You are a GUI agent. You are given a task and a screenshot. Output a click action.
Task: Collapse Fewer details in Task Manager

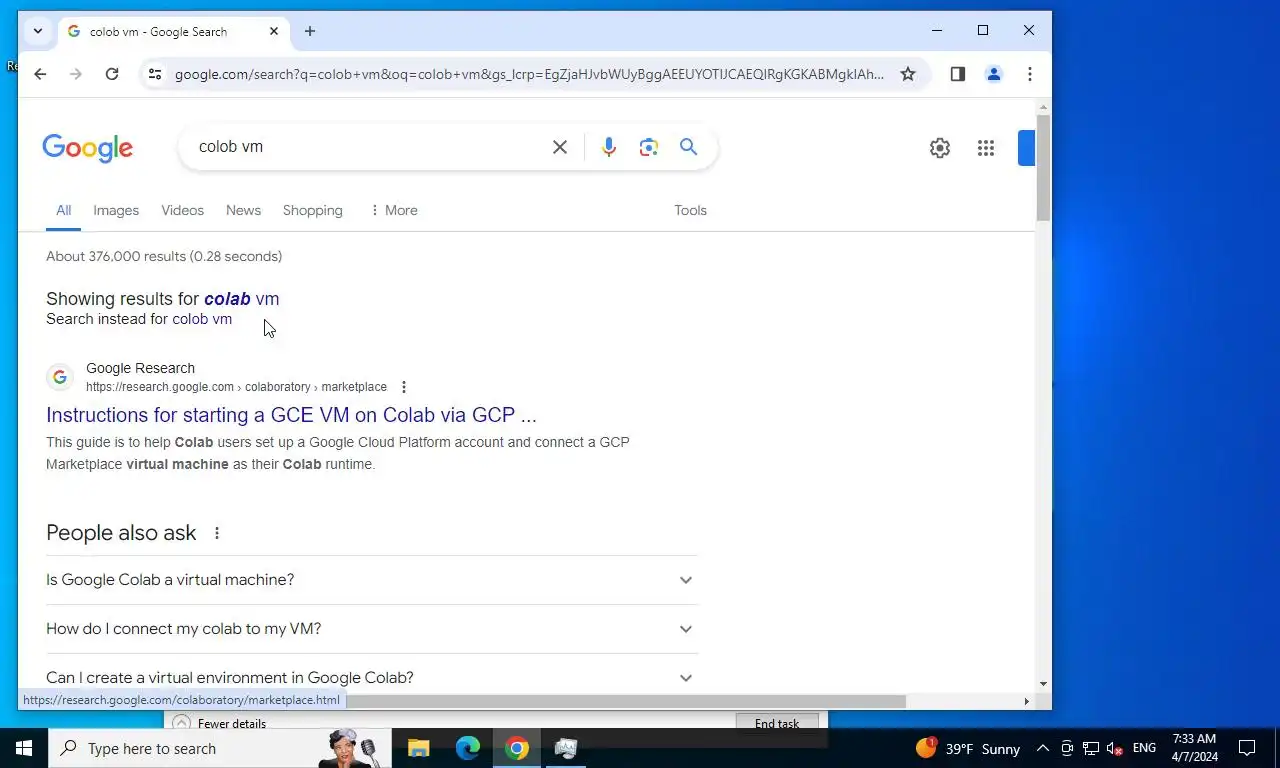220,723
